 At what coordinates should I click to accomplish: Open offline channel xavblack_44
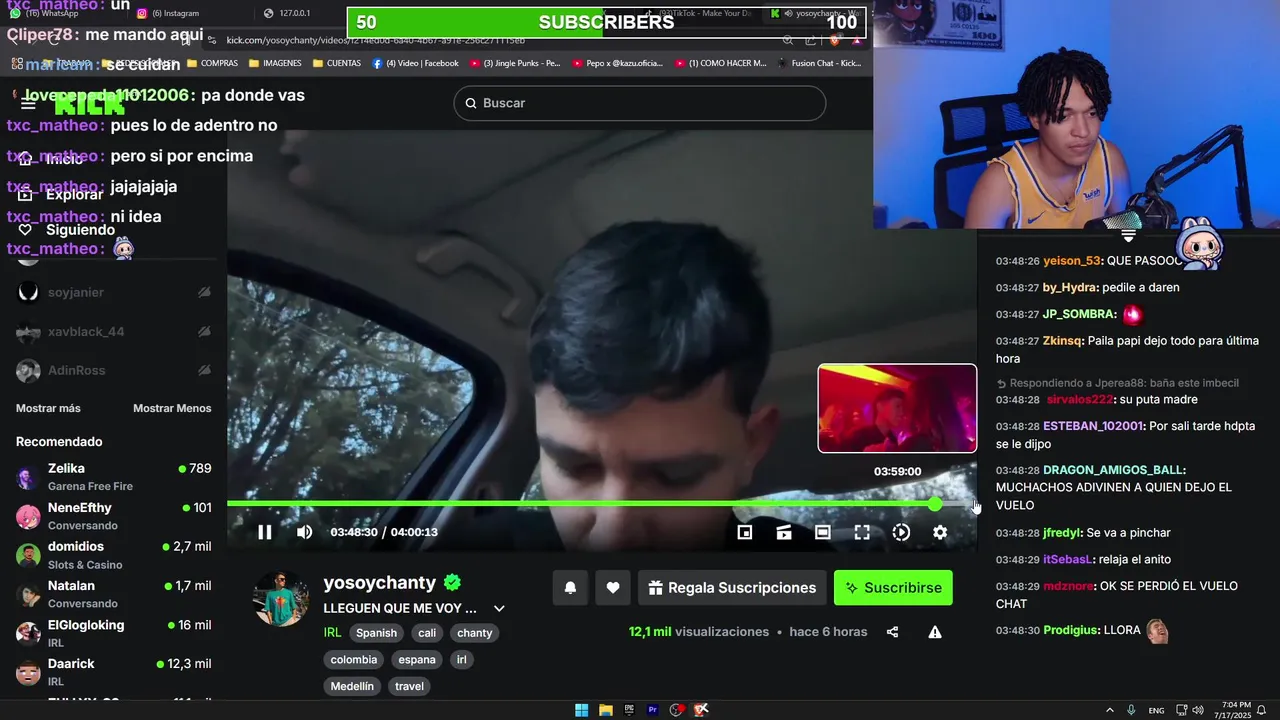coord(114,331)
